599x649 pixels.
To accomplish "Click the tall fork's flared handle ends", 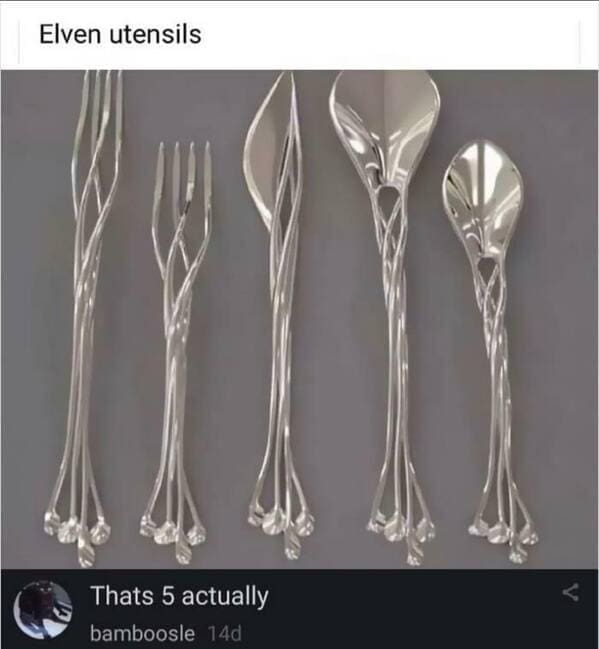I will coord(77,536).
